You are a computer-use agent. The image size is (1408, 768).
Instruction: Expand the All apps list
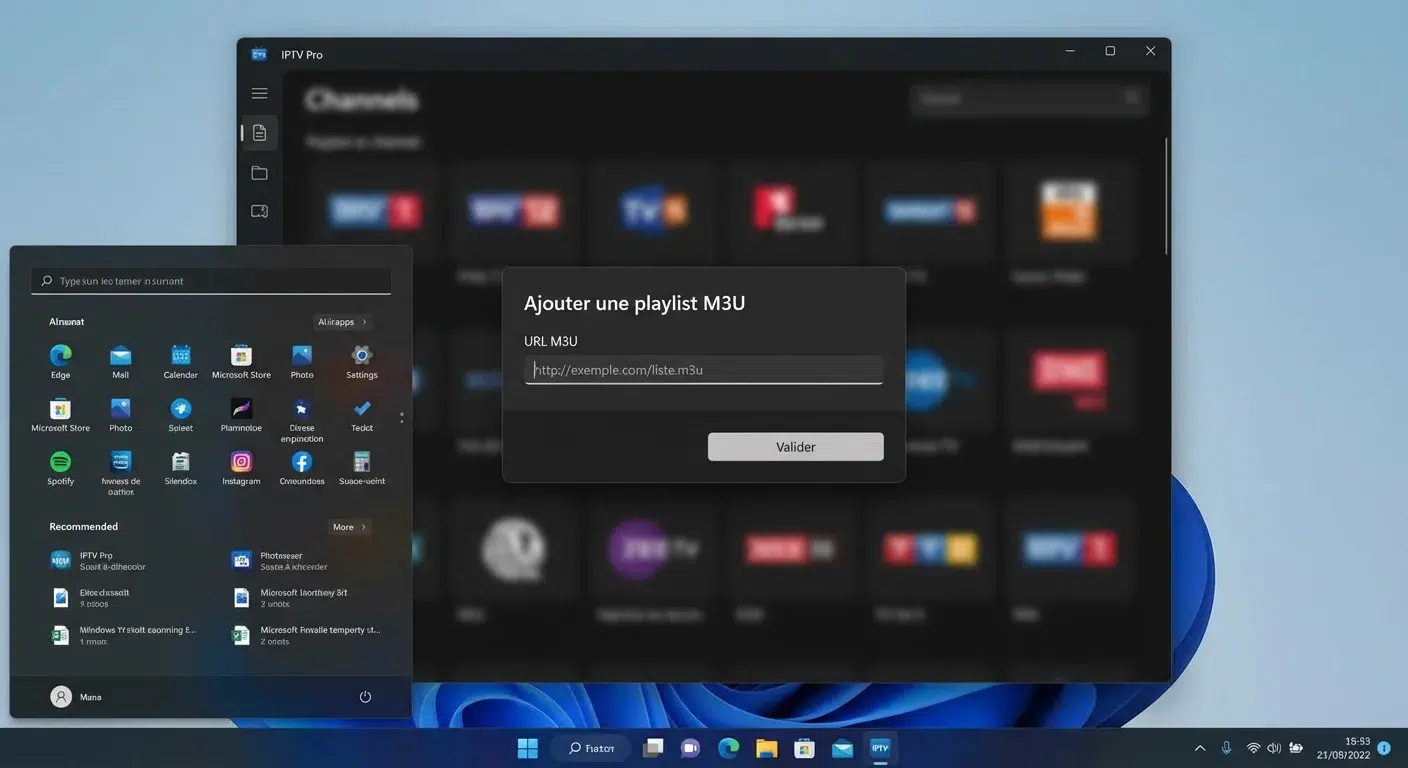[342, 322]
